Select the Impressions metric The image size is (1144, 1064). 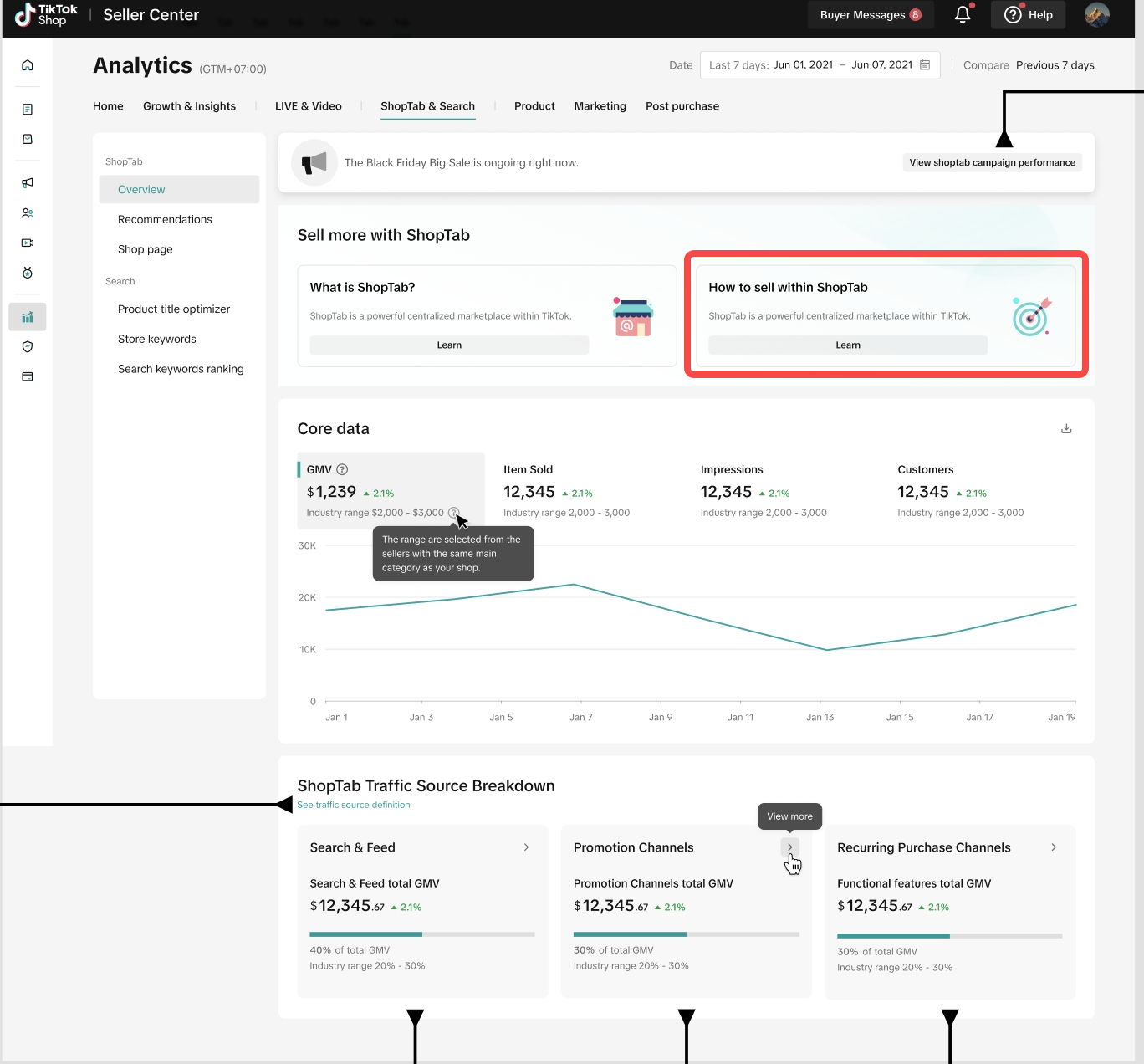click(x=764, y=491)
